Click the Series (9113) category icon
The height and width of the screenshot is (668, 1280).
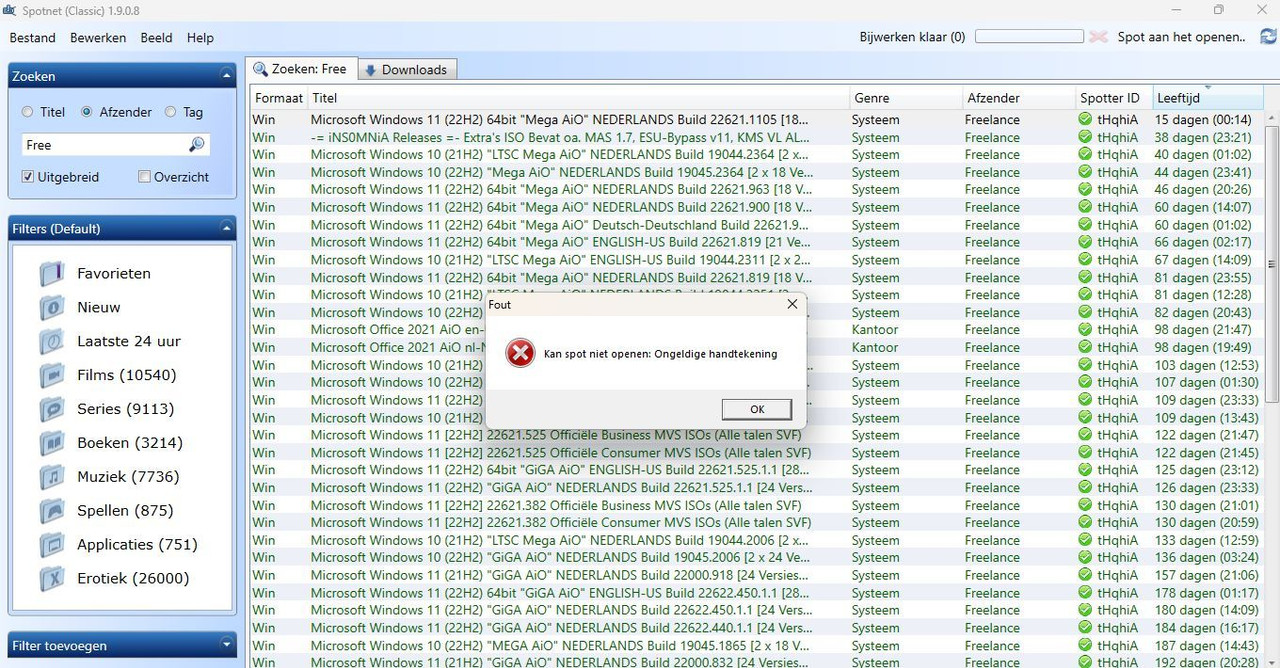point(51,409)
